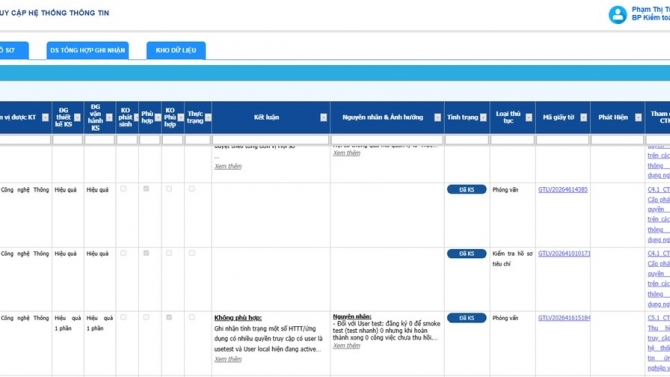Open filter dropdown on Loại thủ tục column

pos(529,118)
